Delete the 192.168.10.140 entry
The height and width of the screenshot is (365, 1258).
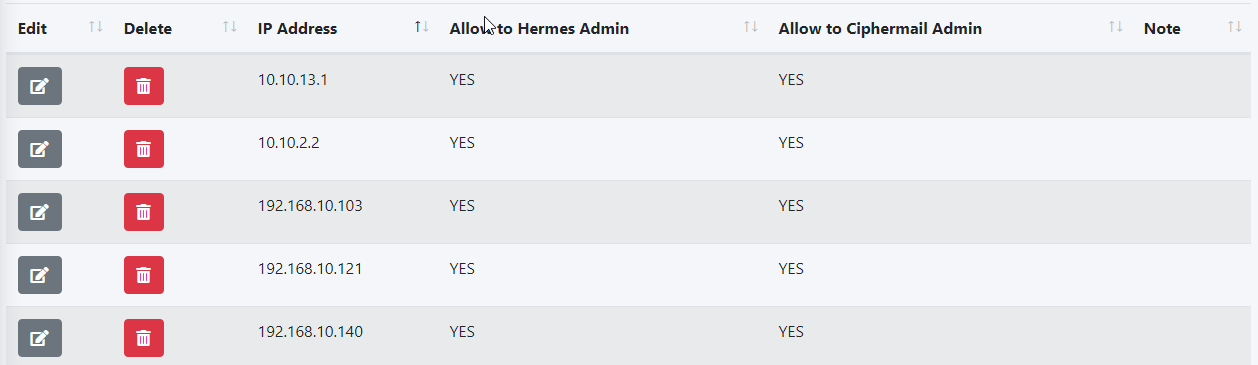(144, 338)
